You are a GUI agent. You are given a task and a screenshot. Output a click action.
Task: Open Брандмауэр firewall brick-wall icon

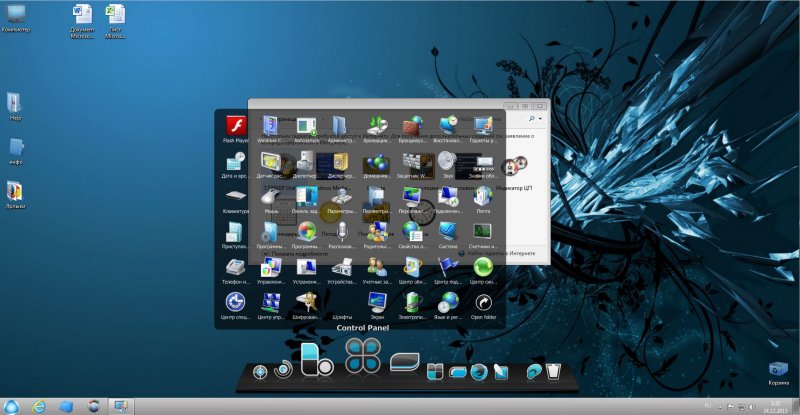[x=412, y=126]
